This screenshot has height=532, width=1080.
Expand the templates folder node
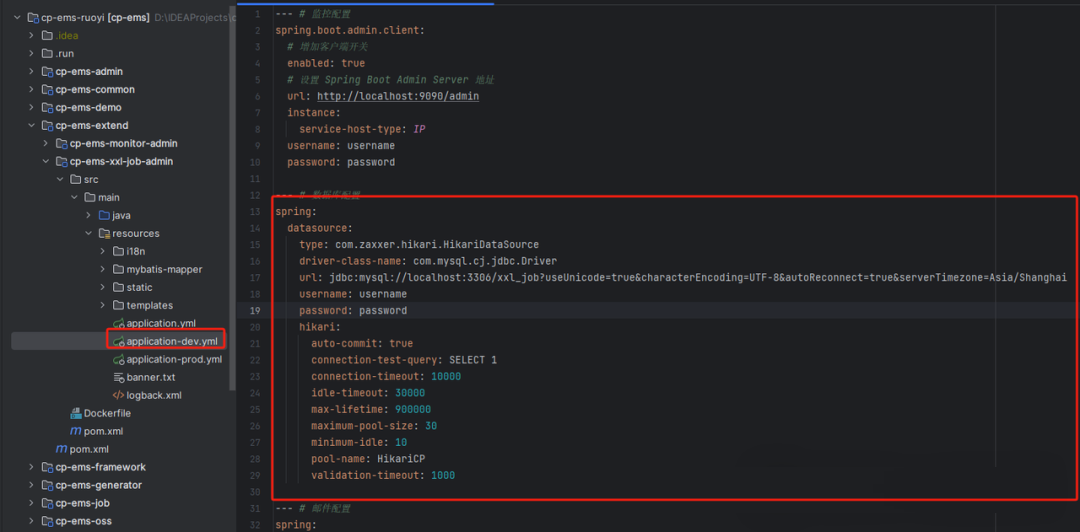[104, 306]
